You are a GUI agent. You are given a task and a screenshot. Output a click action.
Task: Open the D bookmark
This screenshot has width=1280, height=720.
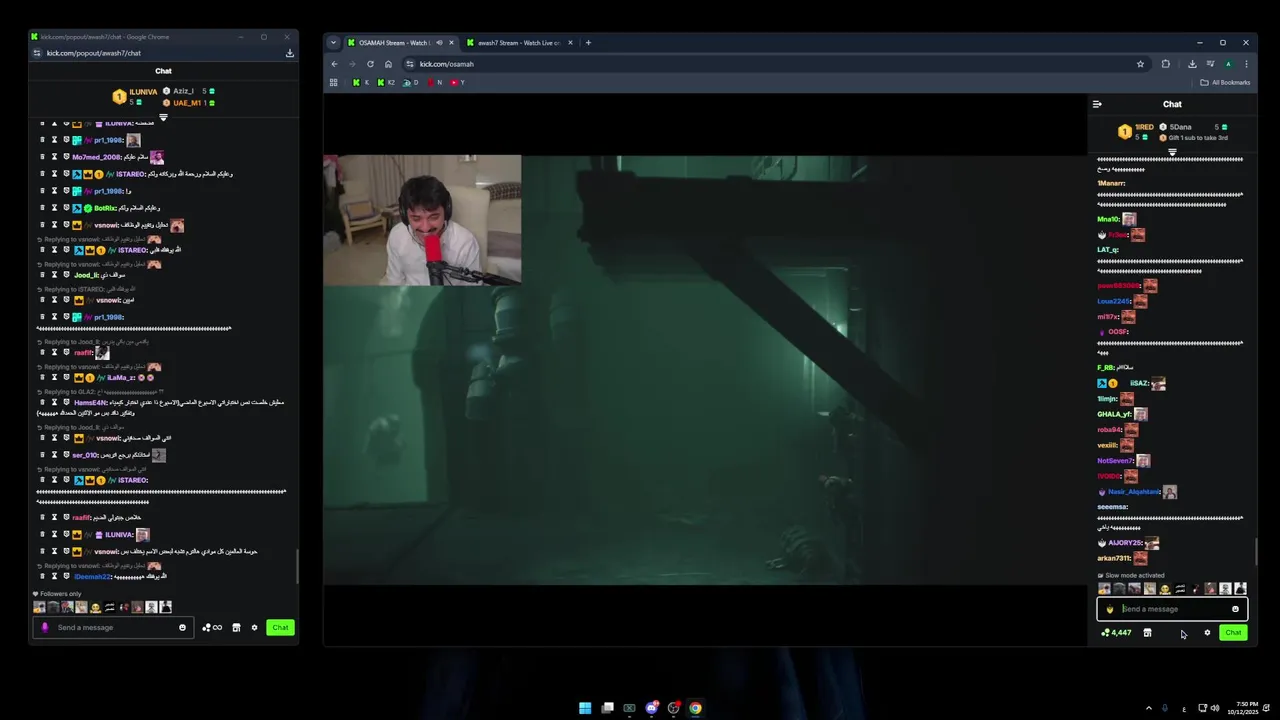[x=411, y=82]
